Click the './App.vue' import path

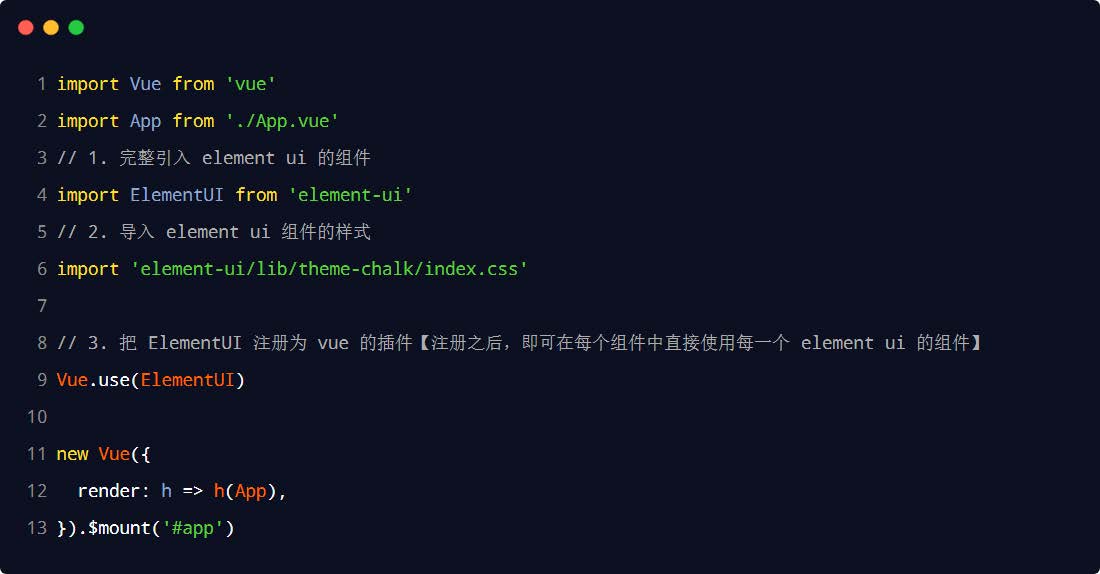(282, 121)
